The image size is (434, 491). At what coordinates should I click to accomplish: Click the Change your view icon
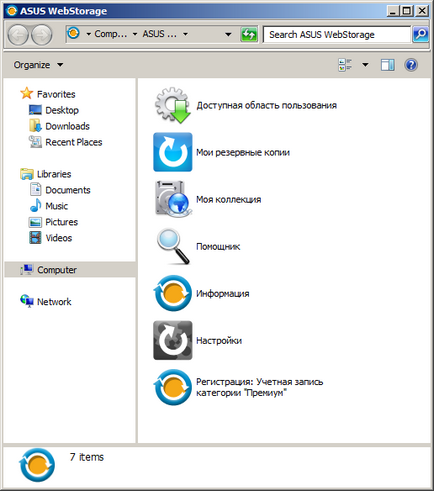[345, 65]
